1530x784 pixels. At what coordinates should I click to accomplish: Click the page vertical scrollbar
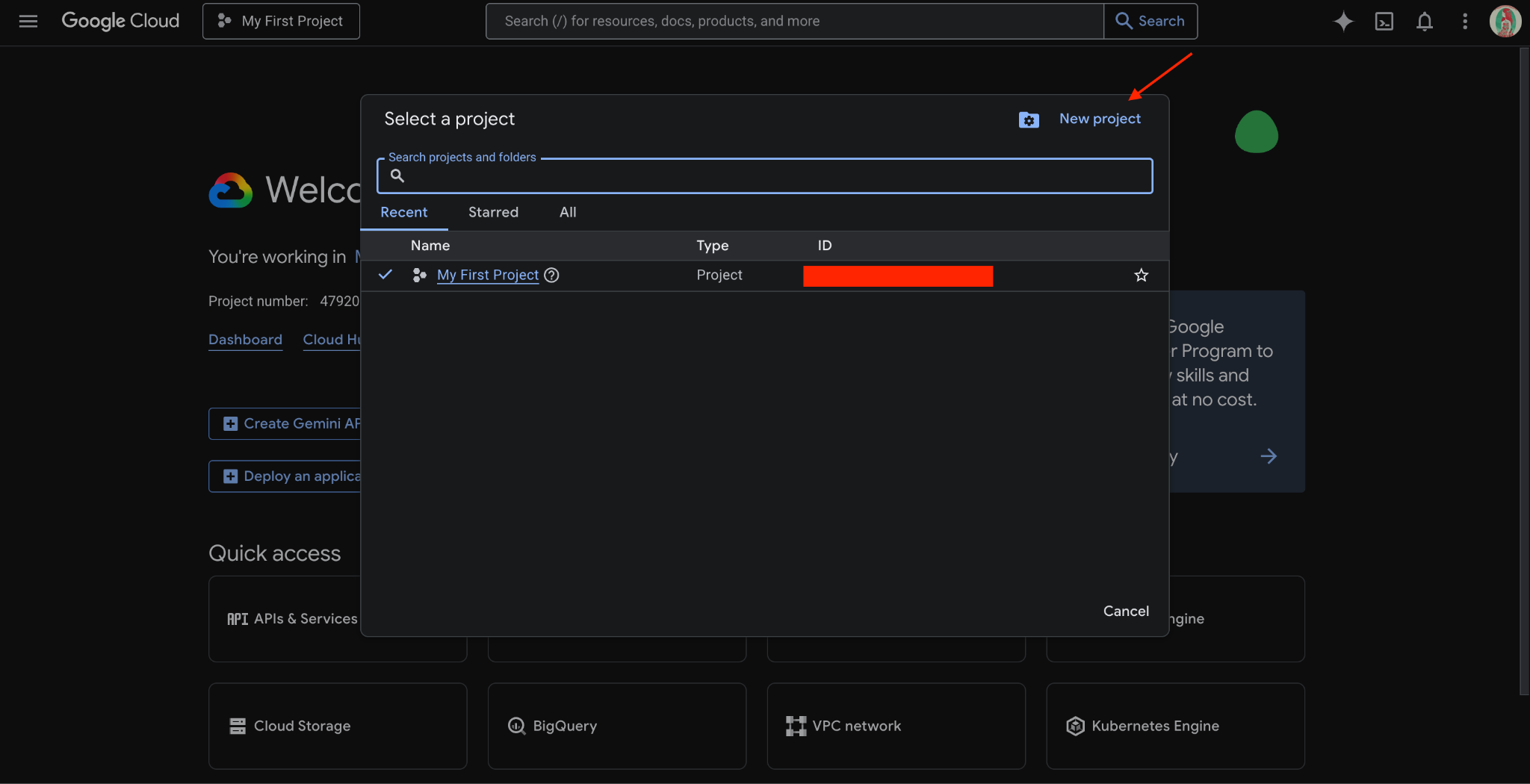click(1524, 371)
